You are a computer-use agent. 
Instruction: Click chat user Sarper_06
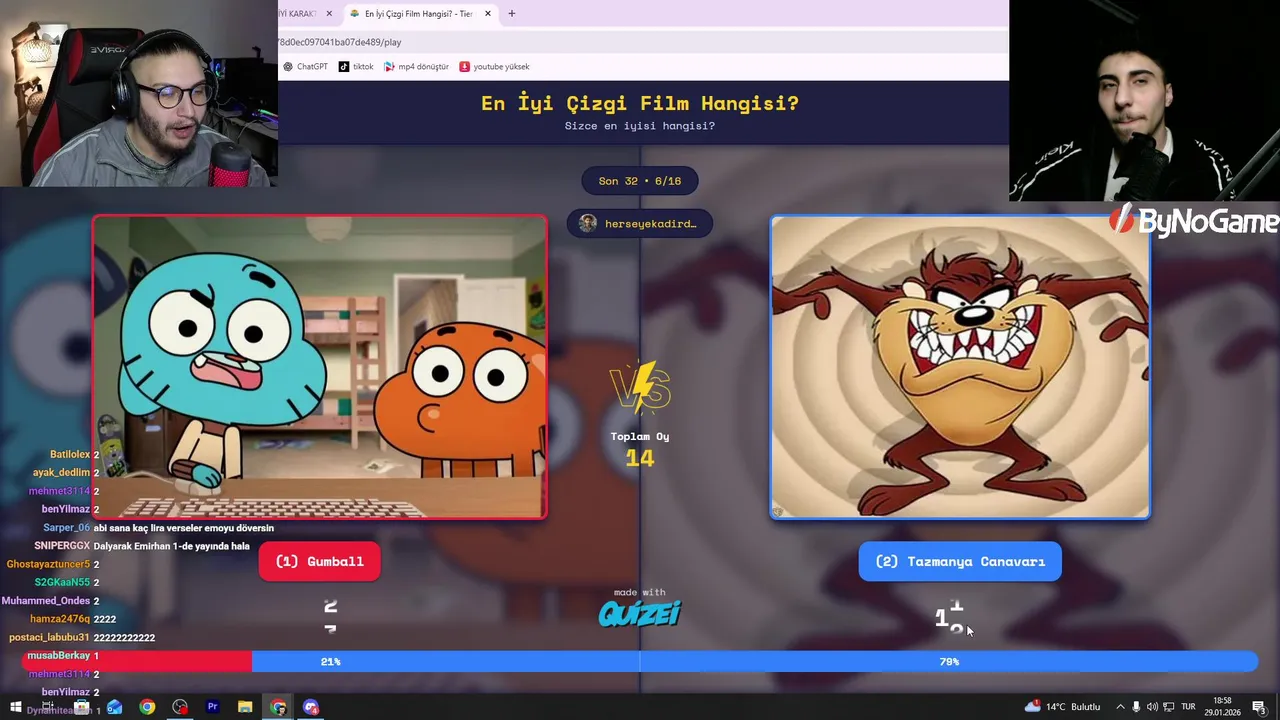[x=67, y=528]
